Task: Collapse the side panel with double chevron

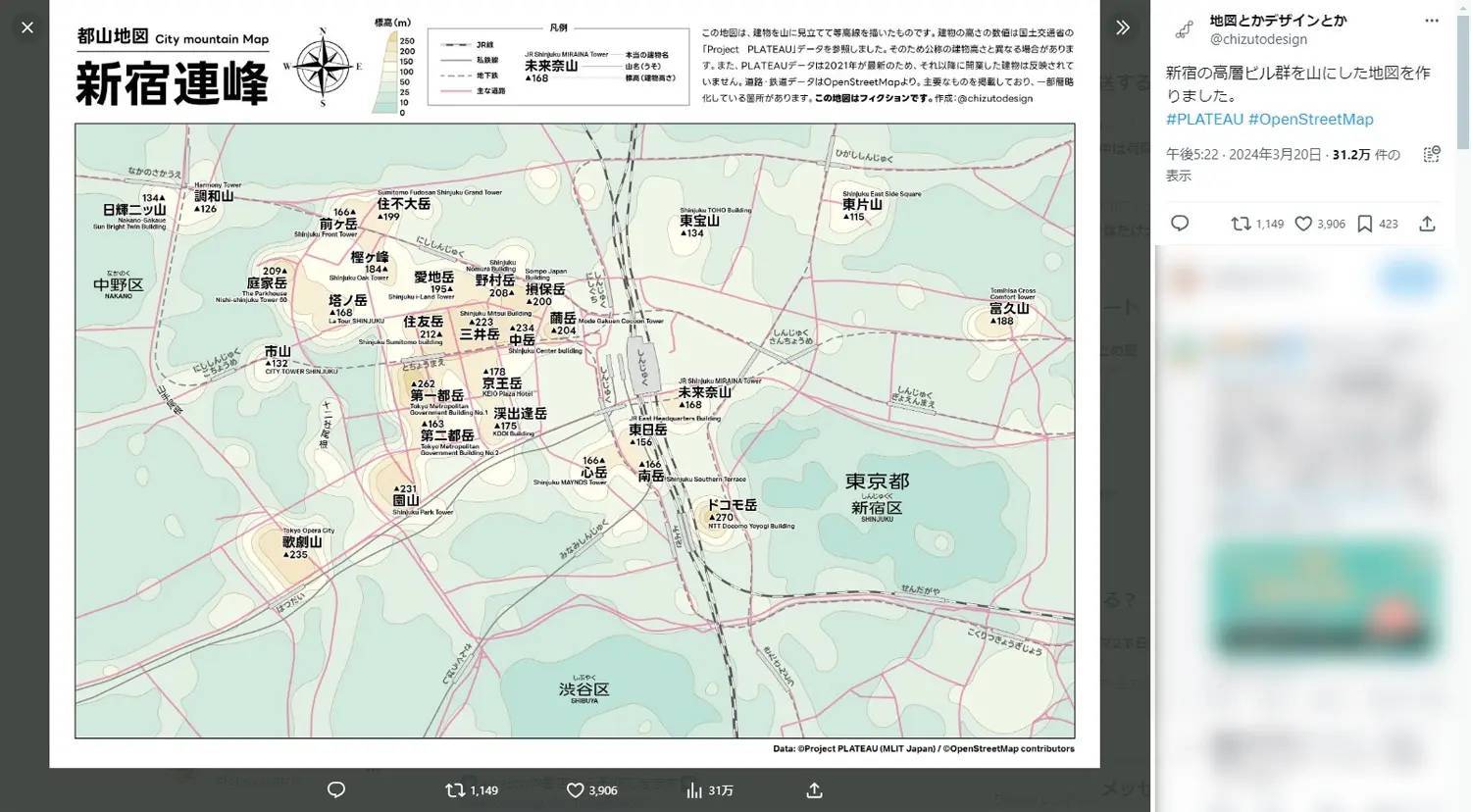Action: (1123, 27)
